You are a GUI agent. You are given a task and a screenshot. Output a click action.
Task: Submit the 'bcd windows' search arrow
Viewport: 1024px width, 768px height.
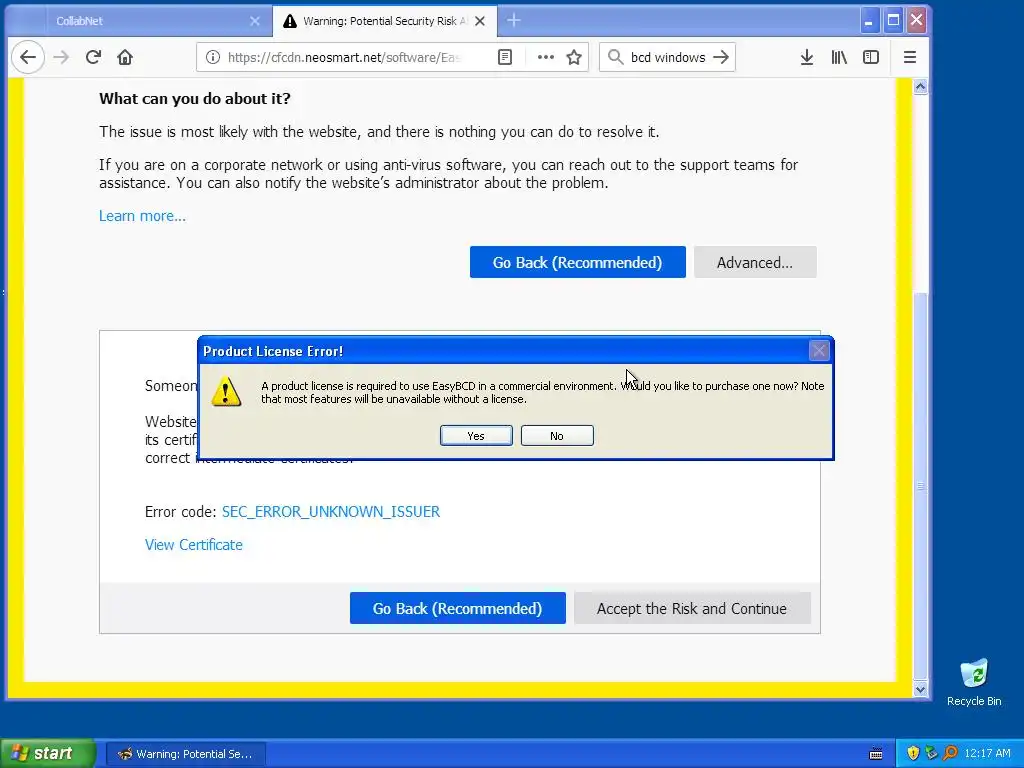coord(721,57)
